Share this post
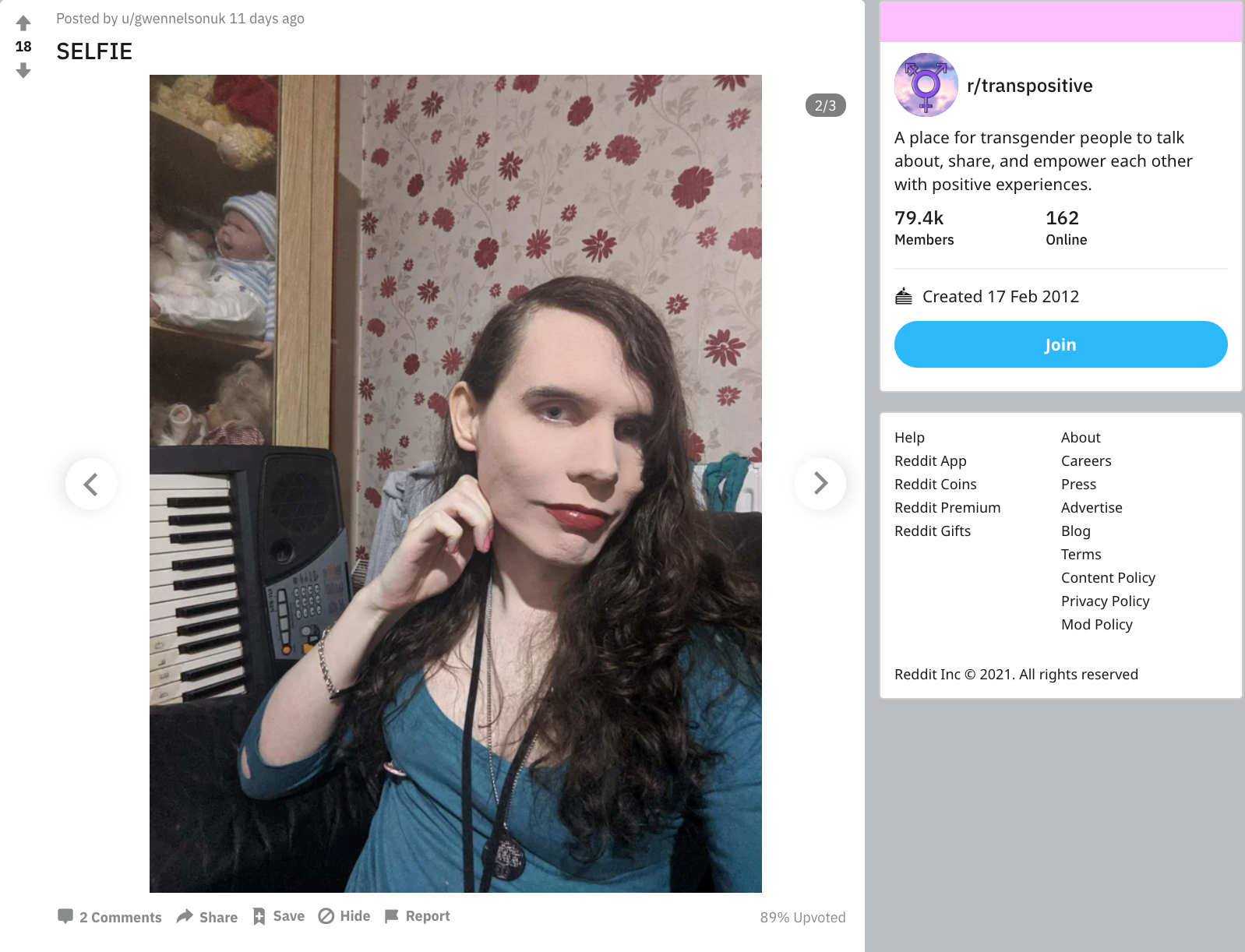This screenshot has height=952, width=1245. [207, 917]
